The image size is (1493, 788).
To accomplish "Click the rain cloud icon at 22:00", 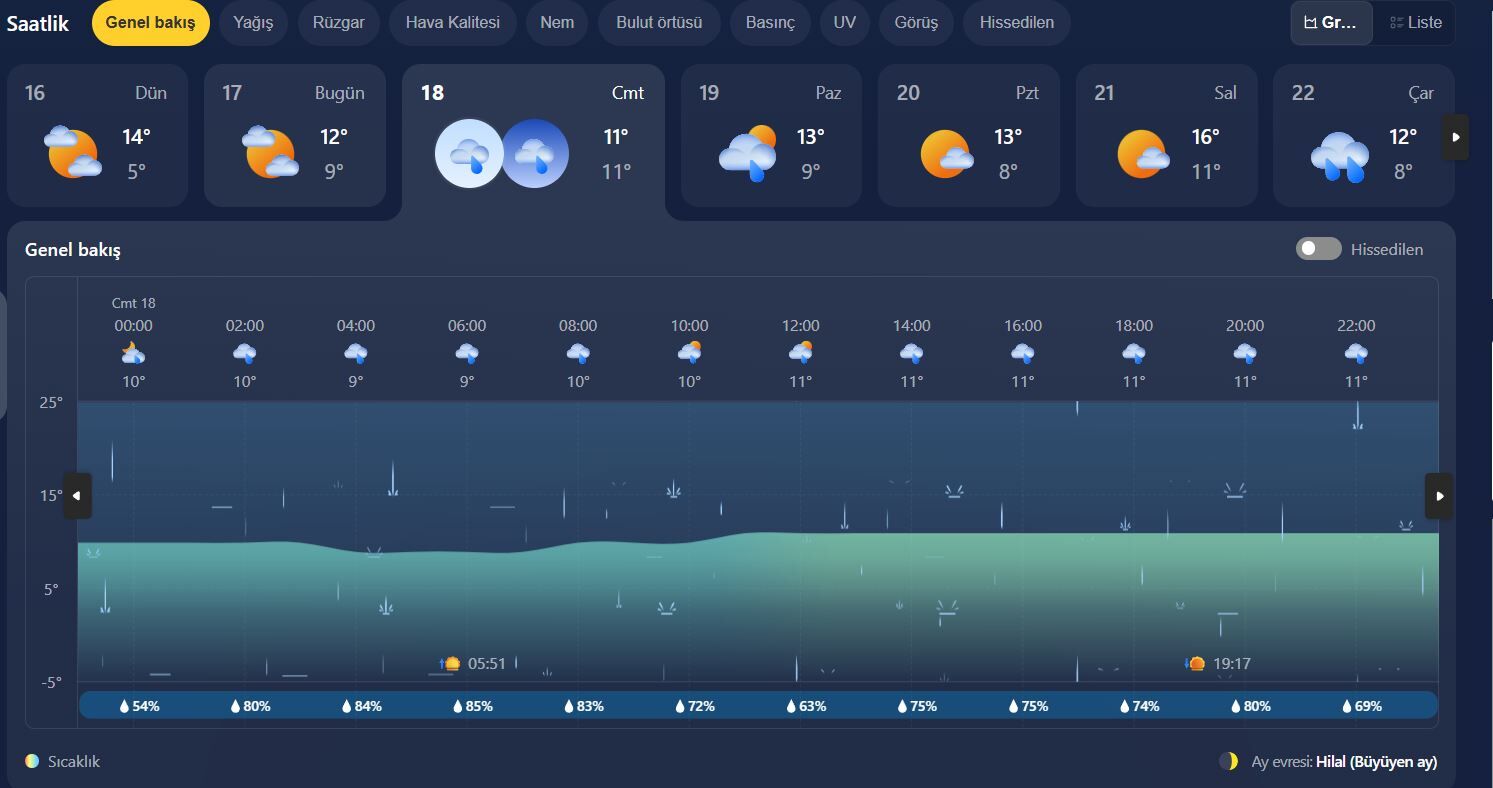I will click(1356, 352).
